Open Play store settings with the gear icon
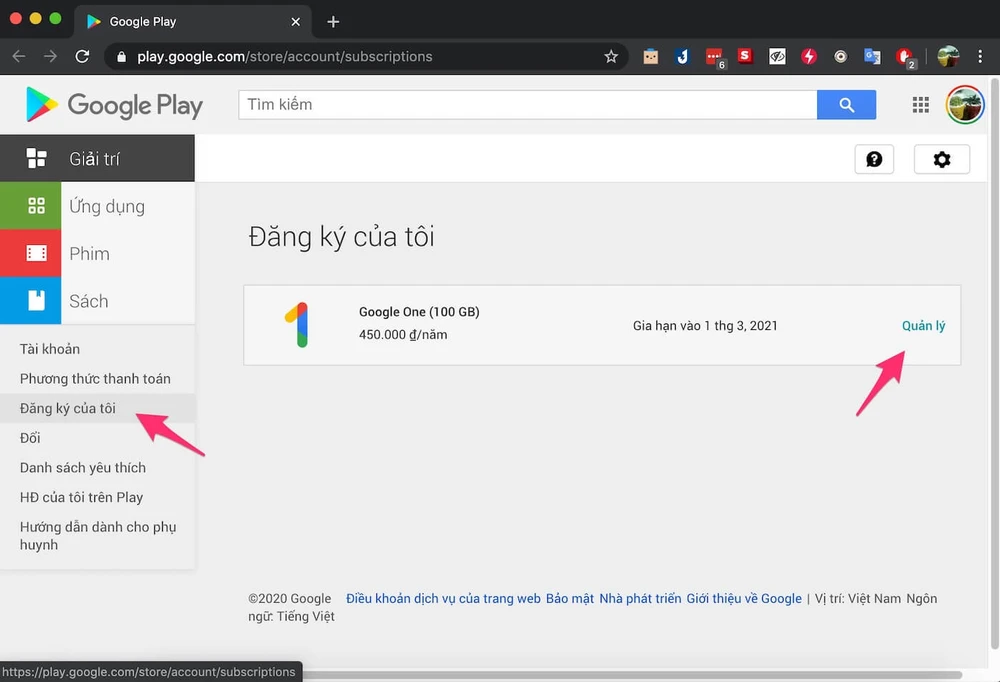The width and height of the screenshot is (1000, 682). pyautogui.click(x=941, y=158)
